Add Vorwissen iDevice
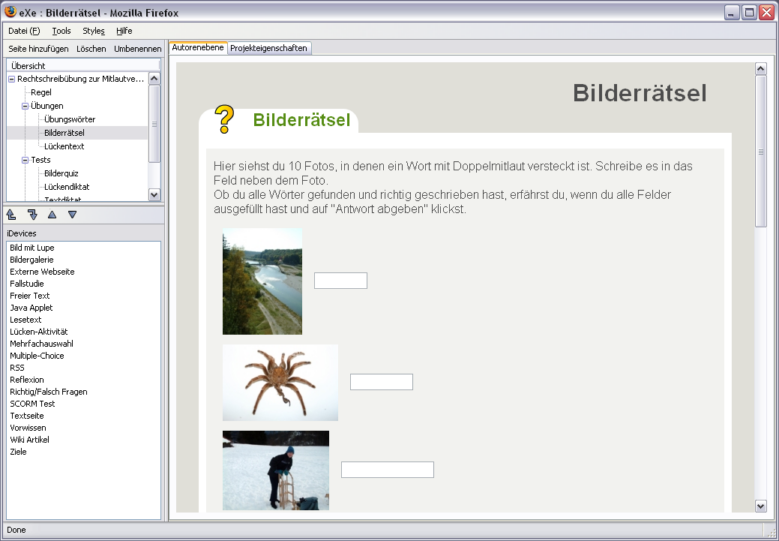Viewport: 779px width, 541px height. (x=28, y=428)
